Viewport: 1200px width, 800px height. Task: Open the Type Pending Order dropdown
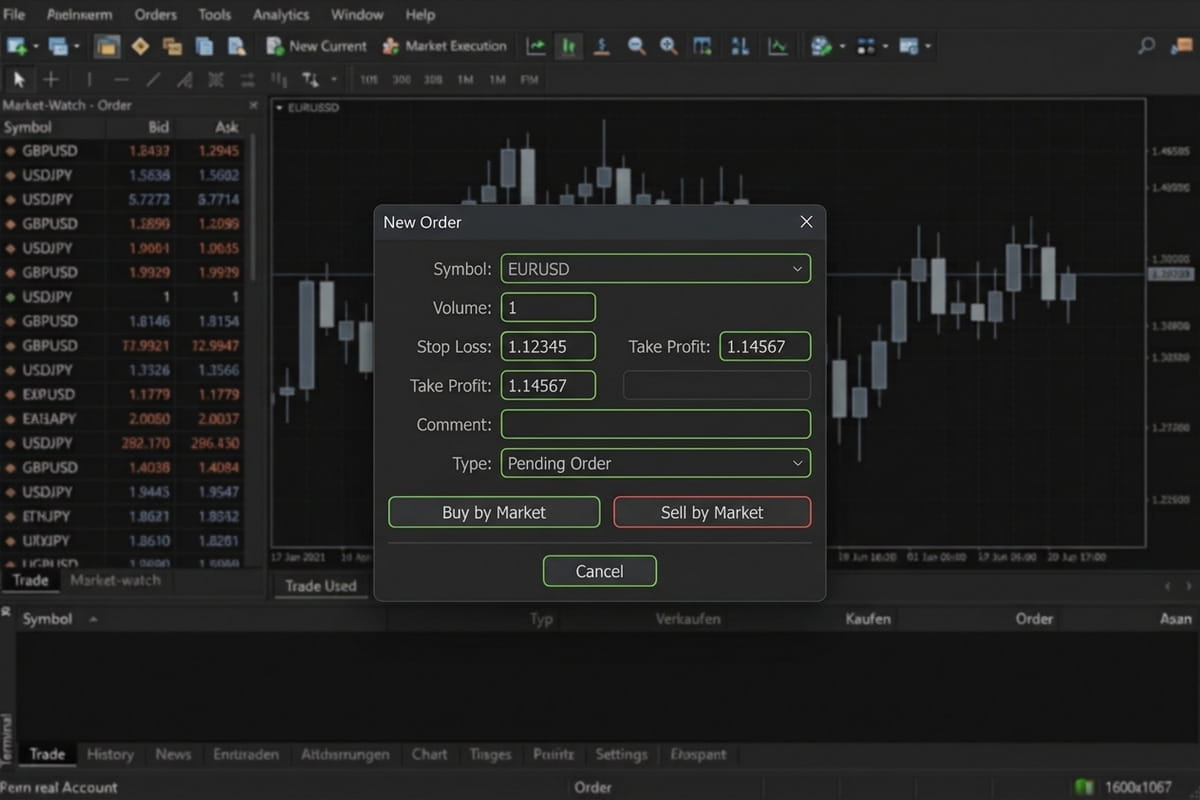(655, 463)
